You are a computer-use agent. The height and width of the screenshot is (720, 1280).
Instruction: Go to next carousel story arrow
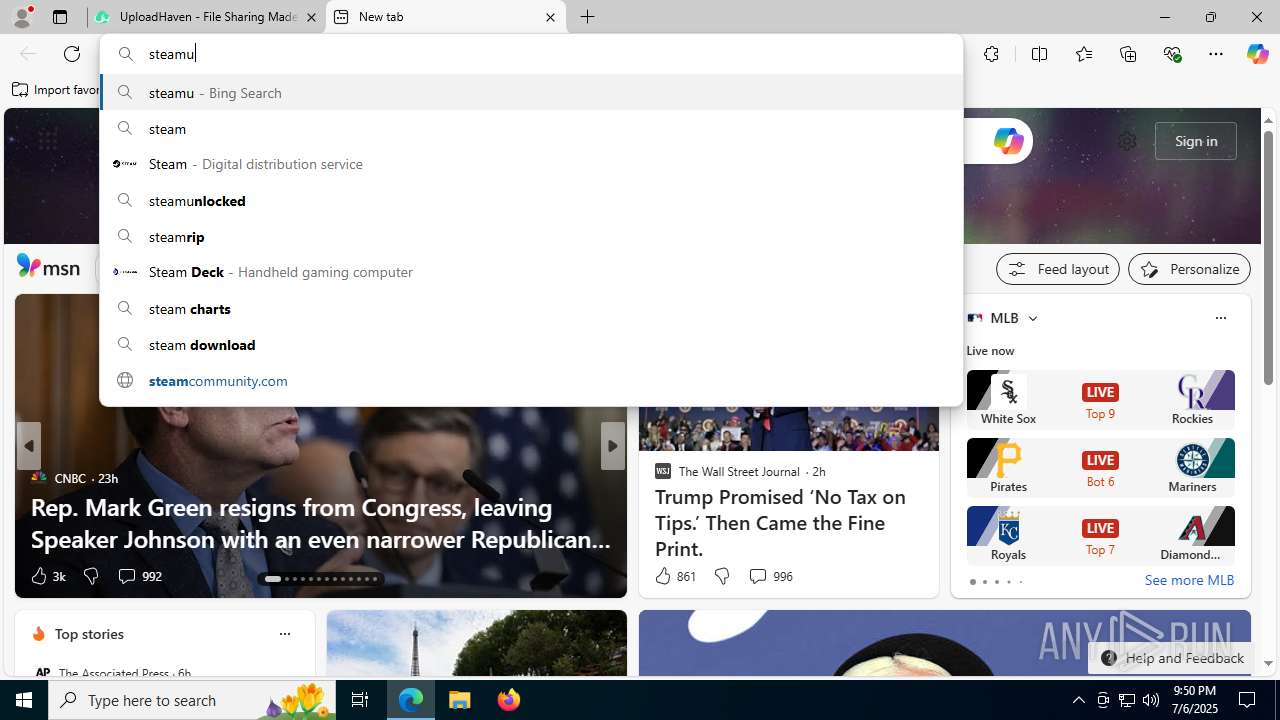coord(612,446)
